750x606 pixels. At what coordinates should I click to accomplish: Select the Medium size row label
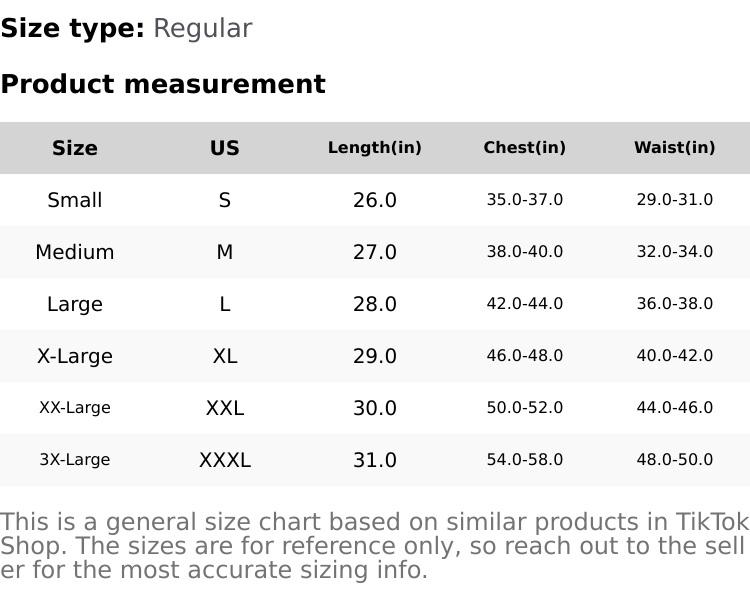click(x=75, y=252)
